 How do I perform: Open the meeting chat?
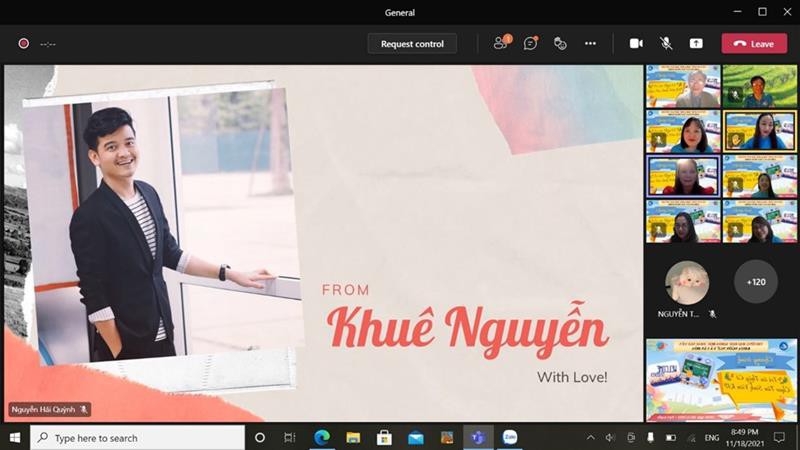[531, 43]
